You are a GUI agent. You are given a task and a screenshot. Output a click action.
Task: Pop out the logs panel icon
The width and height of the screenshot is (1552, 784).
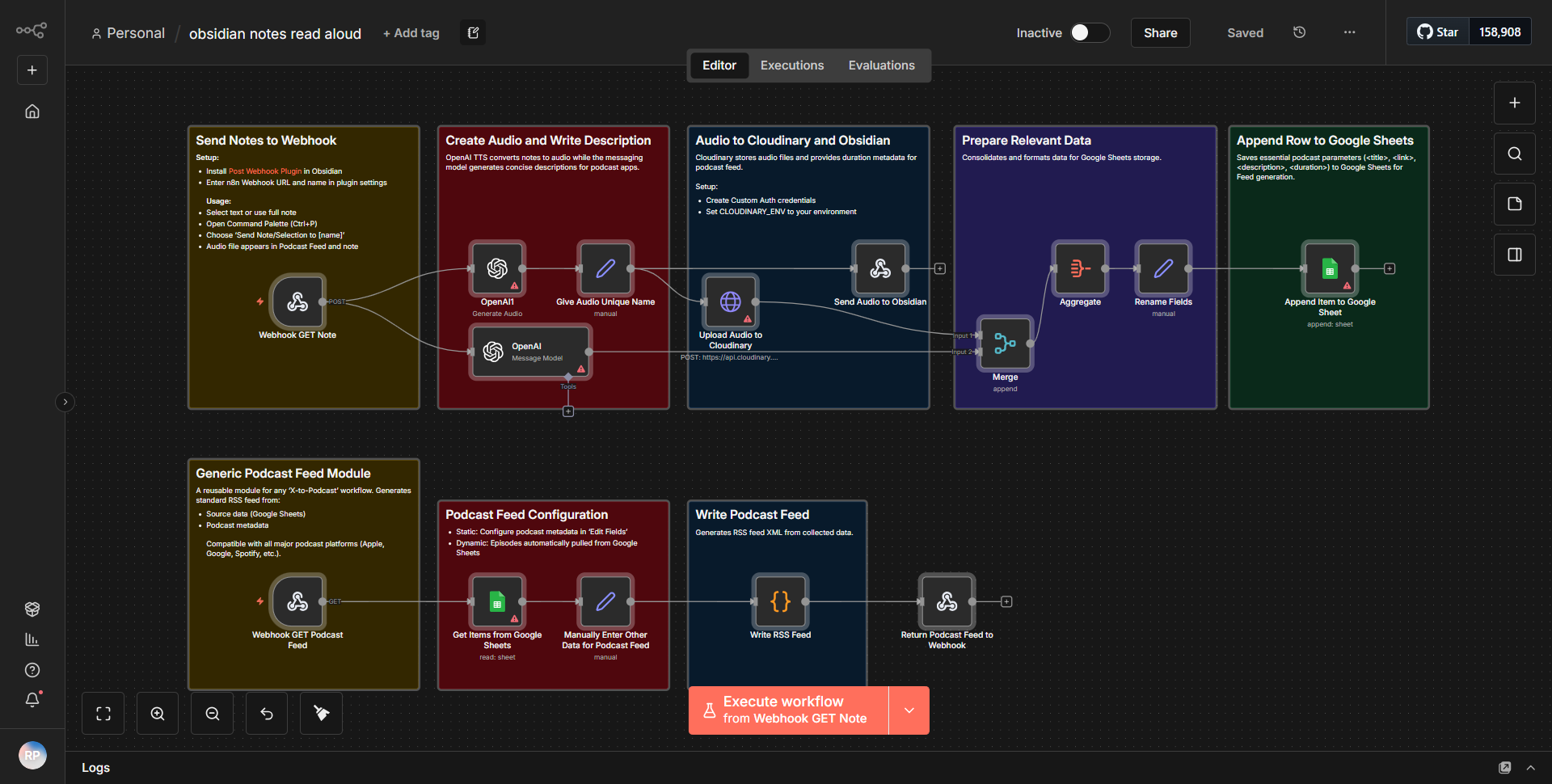click(x=1504, y=768)
